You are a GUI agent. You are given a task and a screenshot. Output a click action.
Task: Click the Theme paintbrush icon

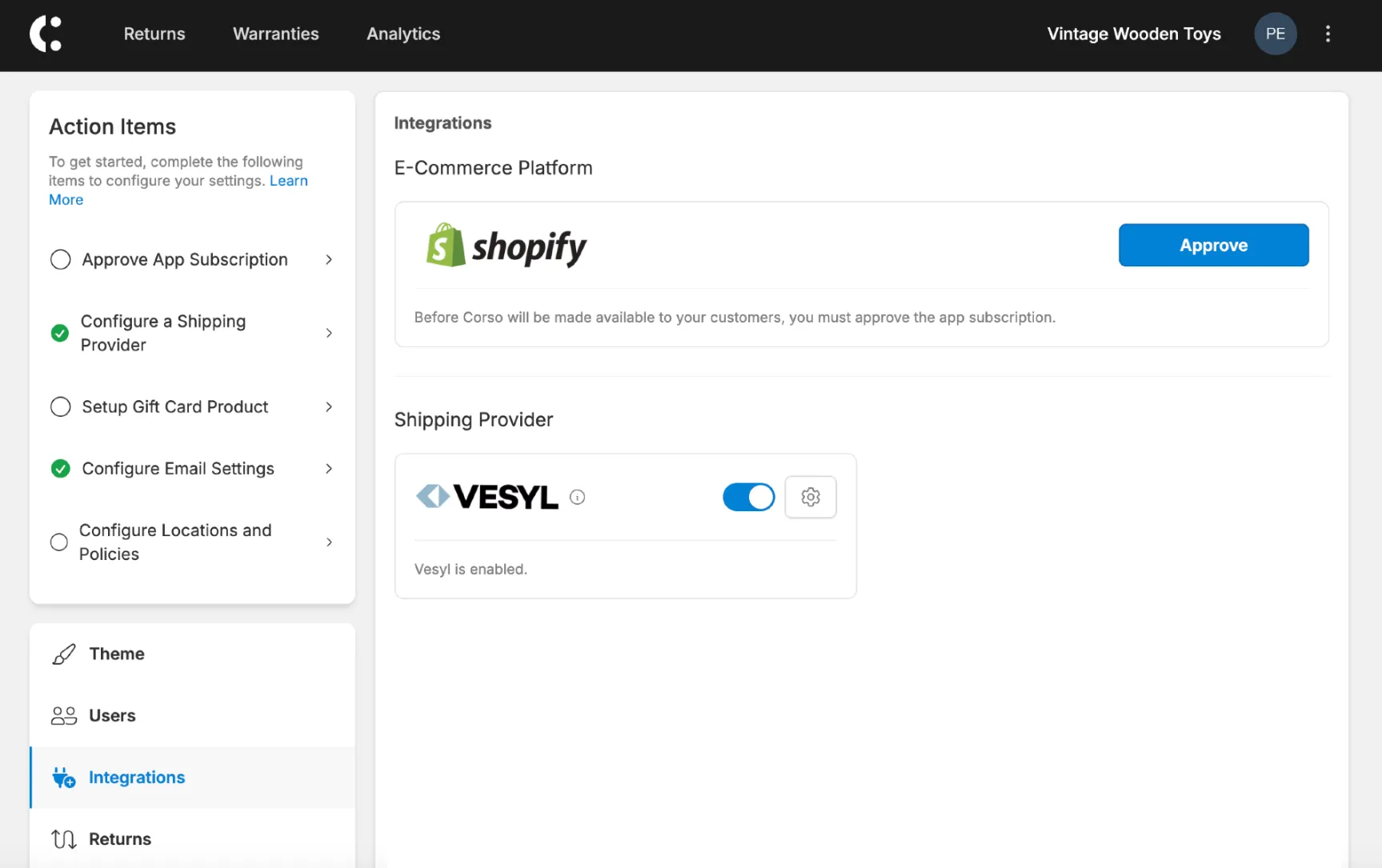(64, 654)
